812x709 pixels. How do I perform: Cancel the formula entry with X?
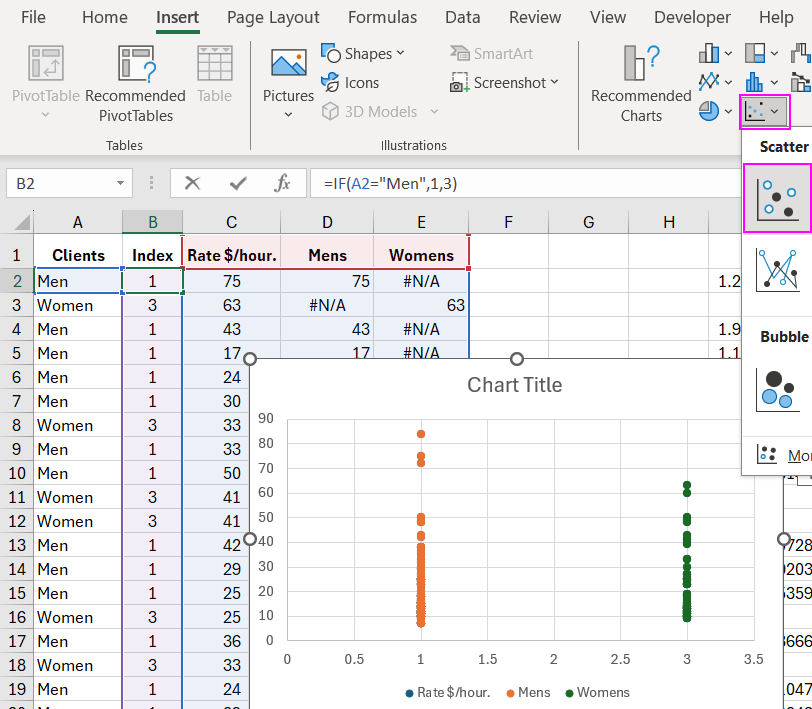tap(193, 183)
